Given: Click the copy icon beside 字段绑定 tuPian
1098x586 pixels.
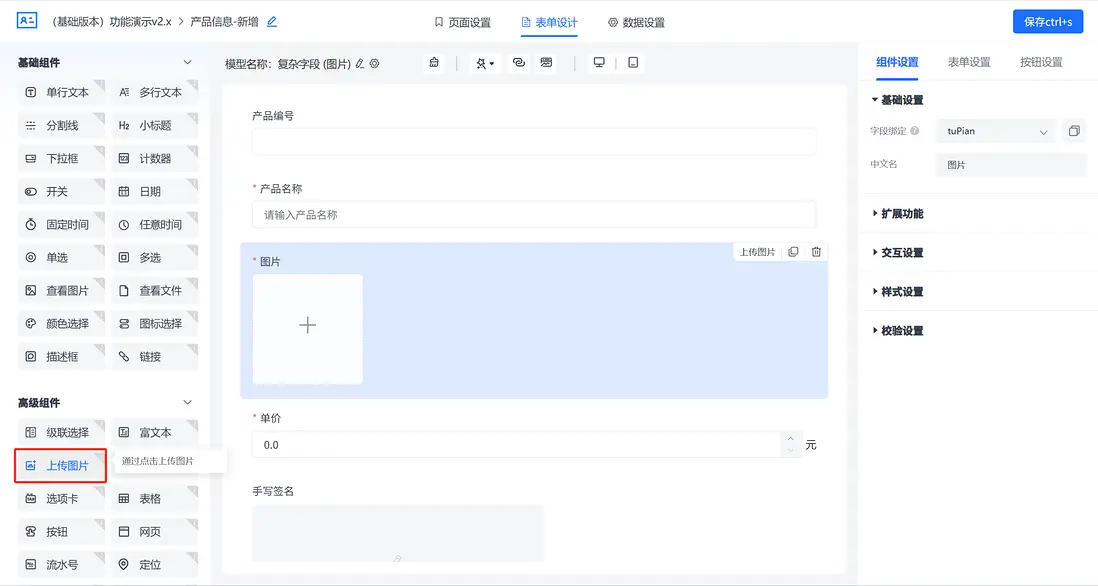Looking at the screenshot, I should coord(1076,130).
